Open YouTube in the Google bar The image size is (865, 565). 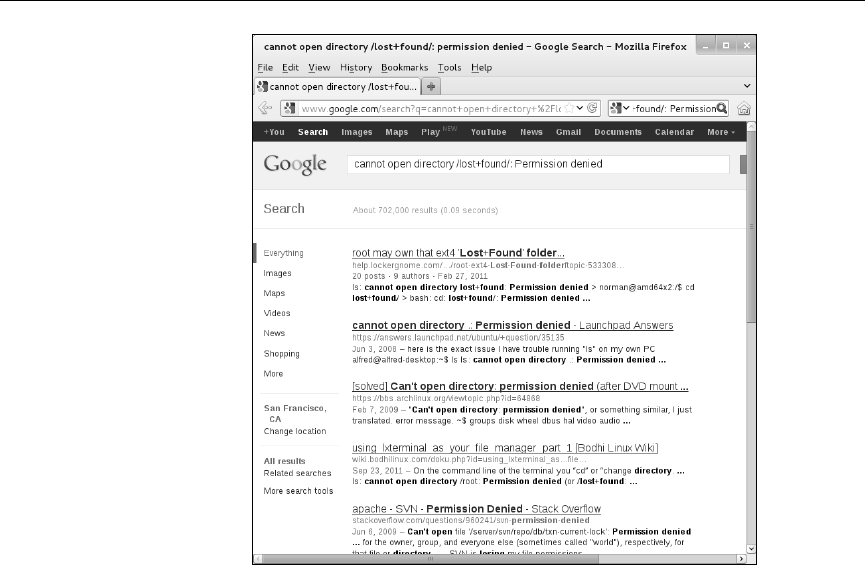(489, 132)
